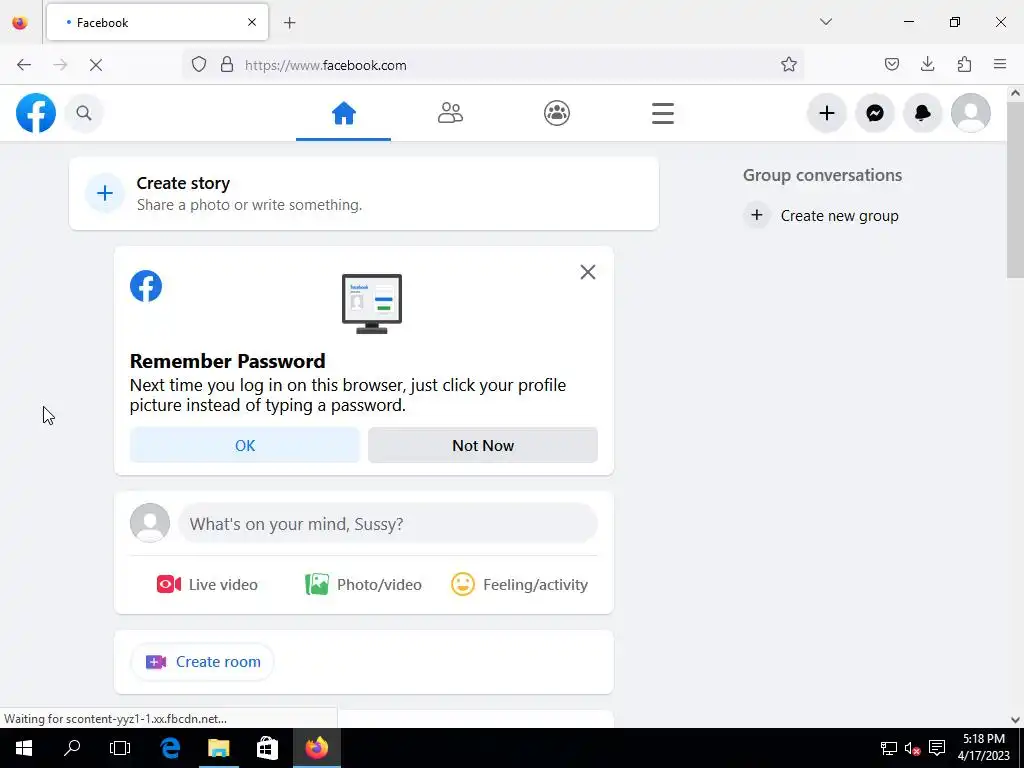This screenshot has height=768, width=1024.
Task: Click the plus icon beside Create new group
Action: (756, 215)
